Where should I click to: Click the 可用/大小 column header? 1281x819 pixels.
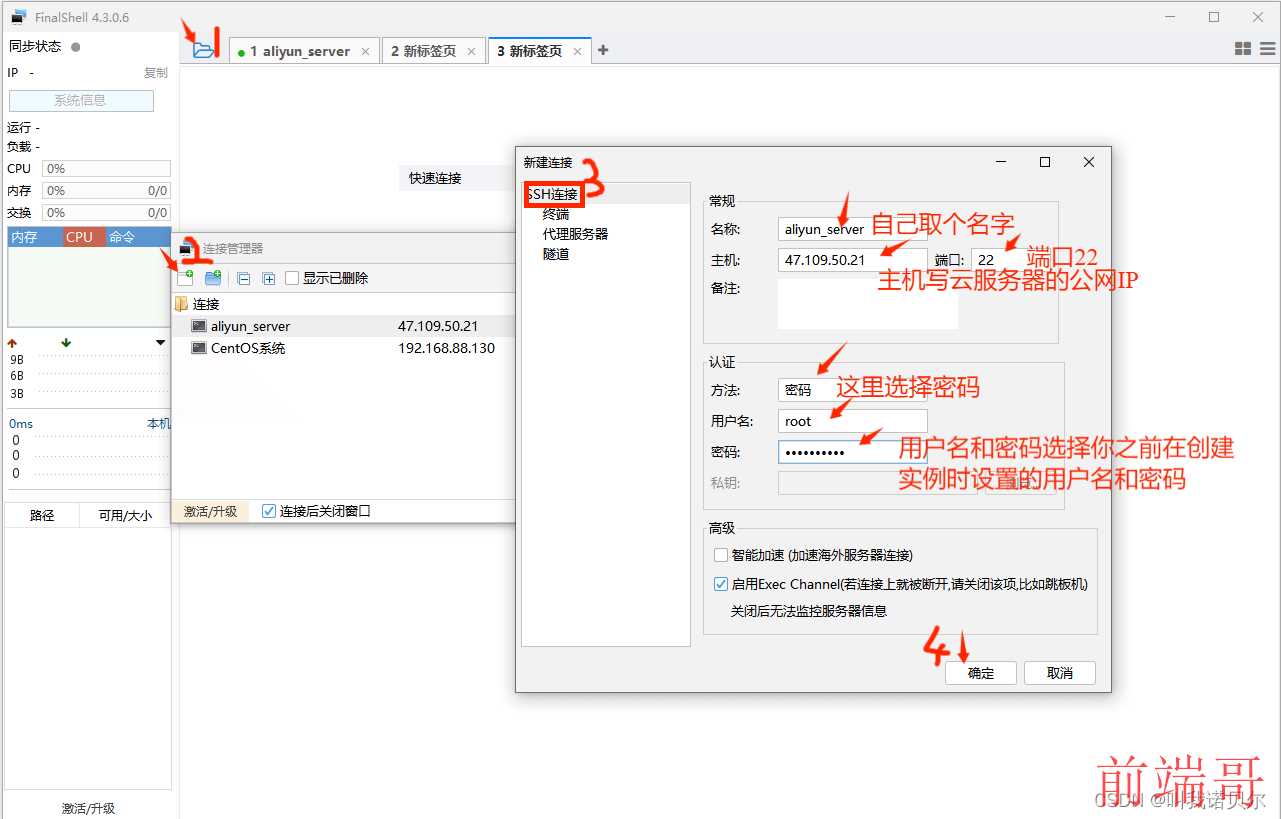pyautogui.click(x=126, y=516)
